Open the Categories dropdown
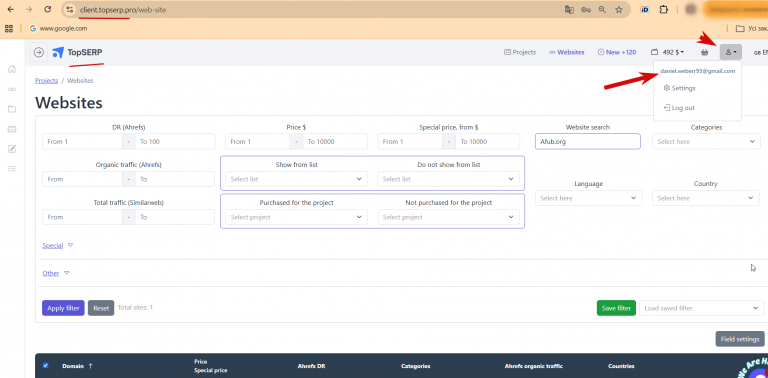Image resolution: width=768 pixels, height=378 pixels. pyautogui.click(x=706, y=142)
